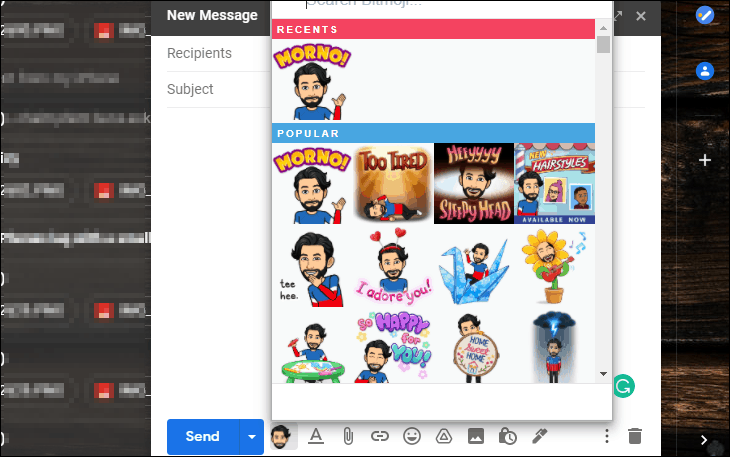Insert a link with the chain icon
Image resolution: width=730 pixels, height=457 pixels.
click(380, 437)
